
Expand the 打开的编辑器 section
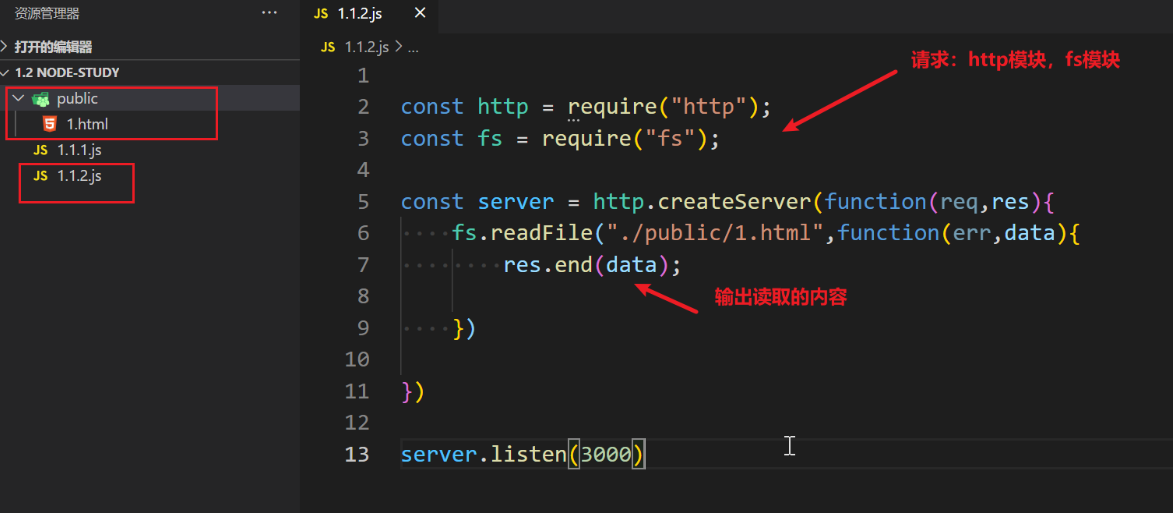(7, 47)
